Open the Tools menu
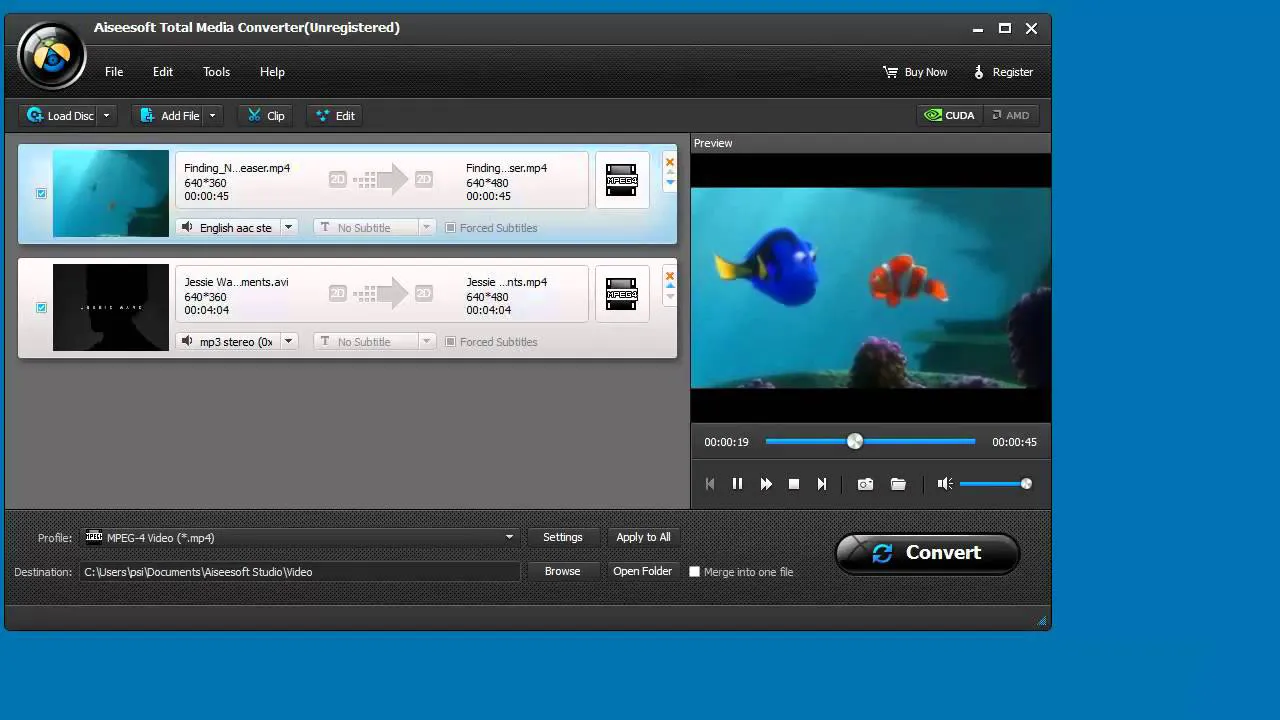 tap(216, 72)
